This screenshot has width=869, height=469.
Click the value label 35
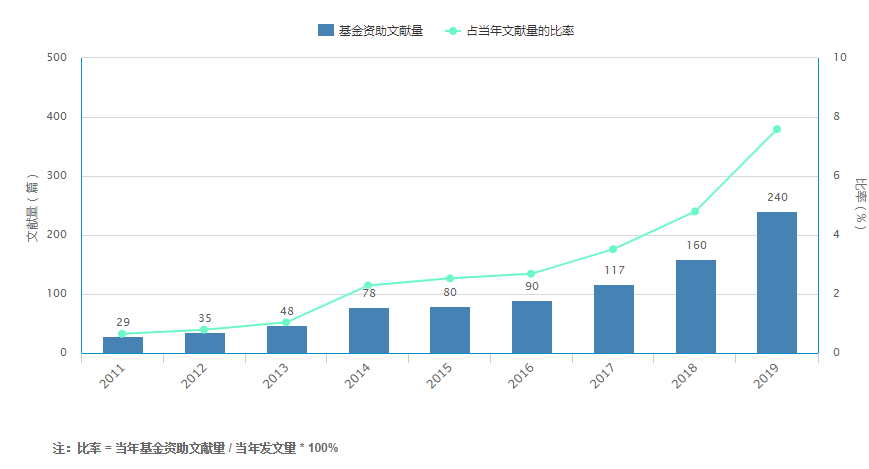205,318
